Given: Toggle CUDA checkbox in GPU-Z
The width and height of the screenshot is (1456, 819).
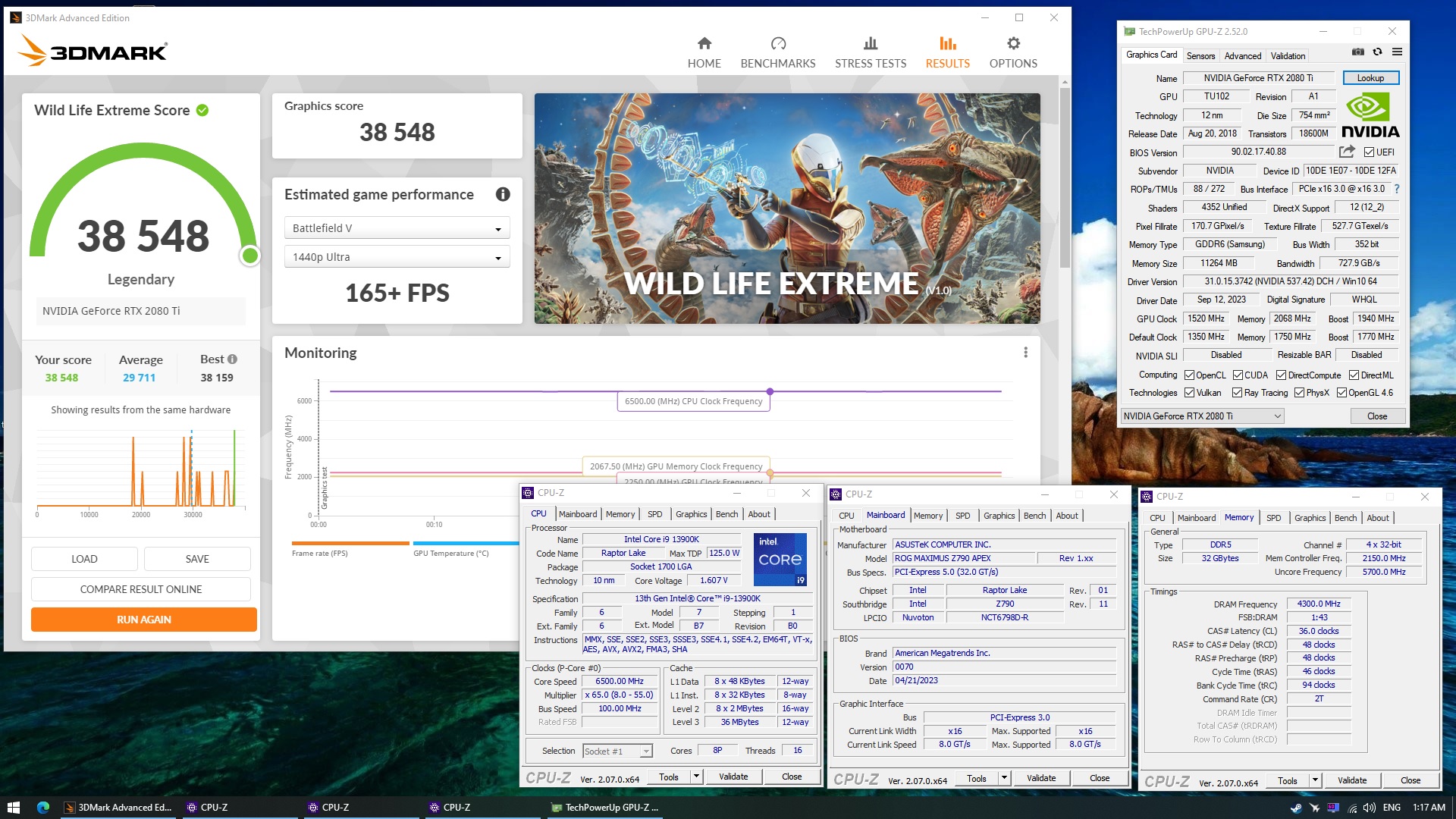Looking at the screenshot, I should [x=1238, y=375].
